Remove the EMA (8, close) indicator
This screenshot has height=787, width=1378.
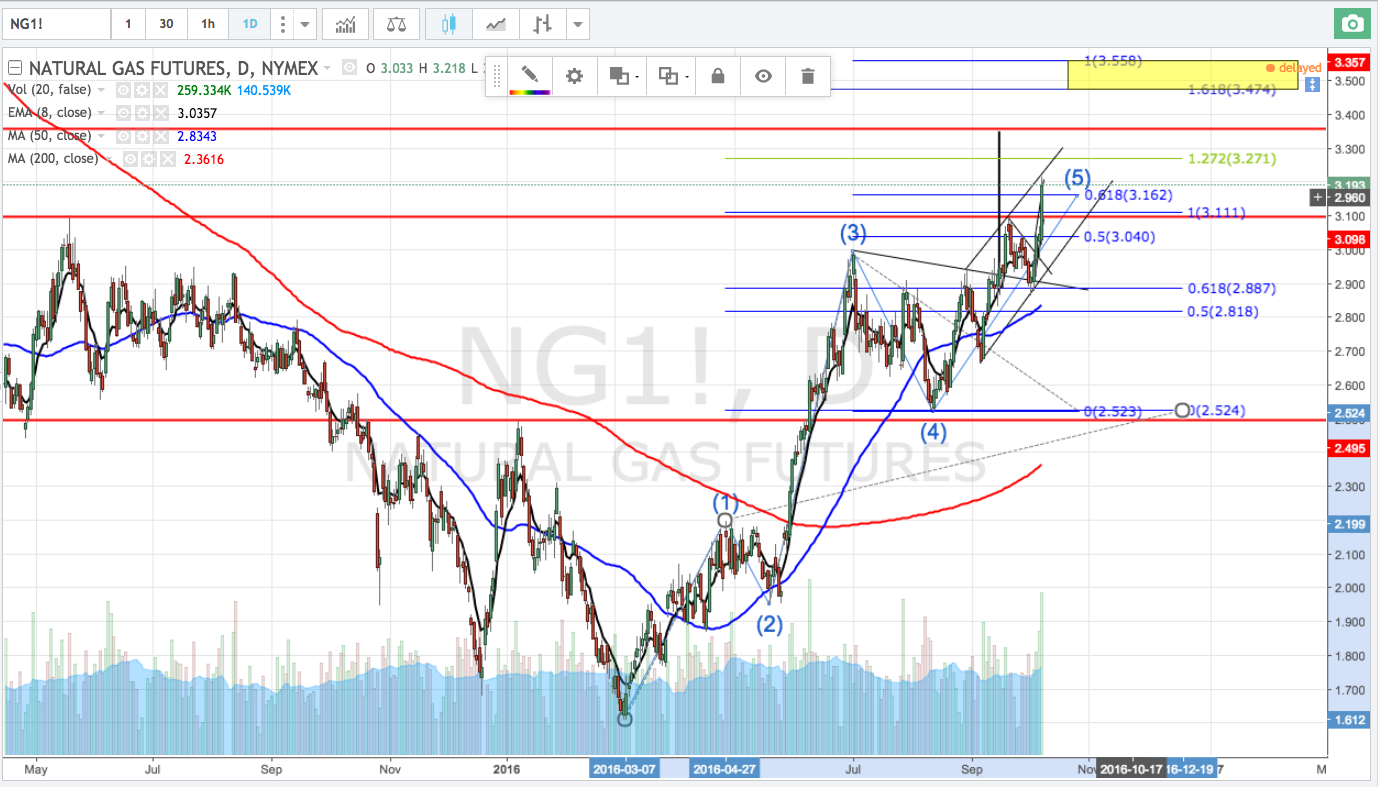tap(160, 113)
